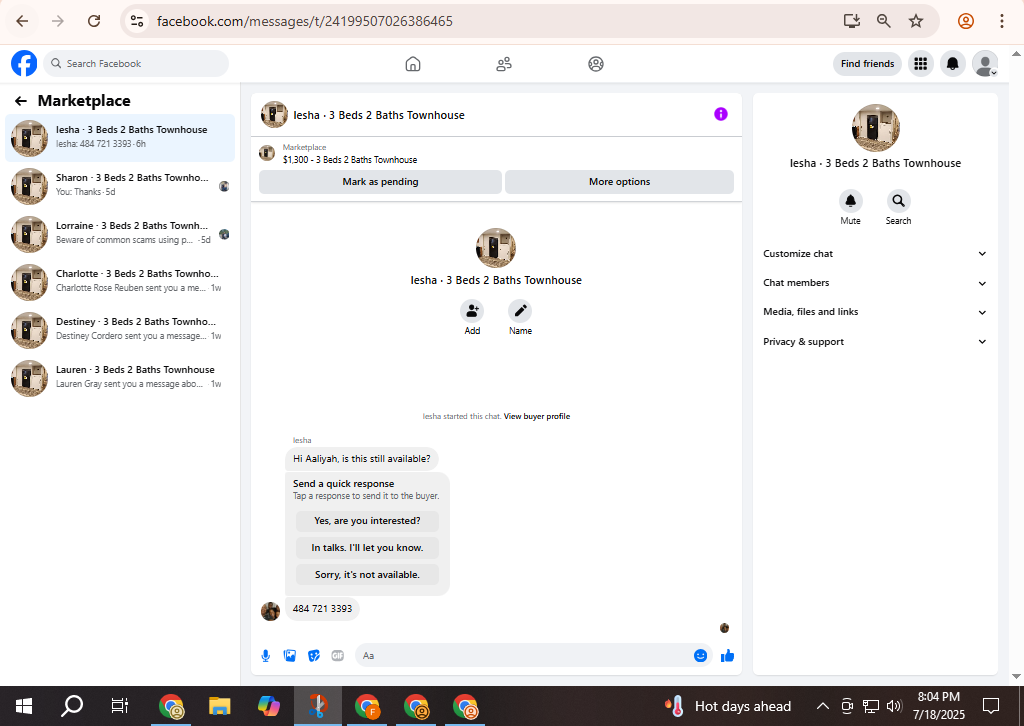
Task: Add people using the Add icon
Action: click(x=472, y=311)
